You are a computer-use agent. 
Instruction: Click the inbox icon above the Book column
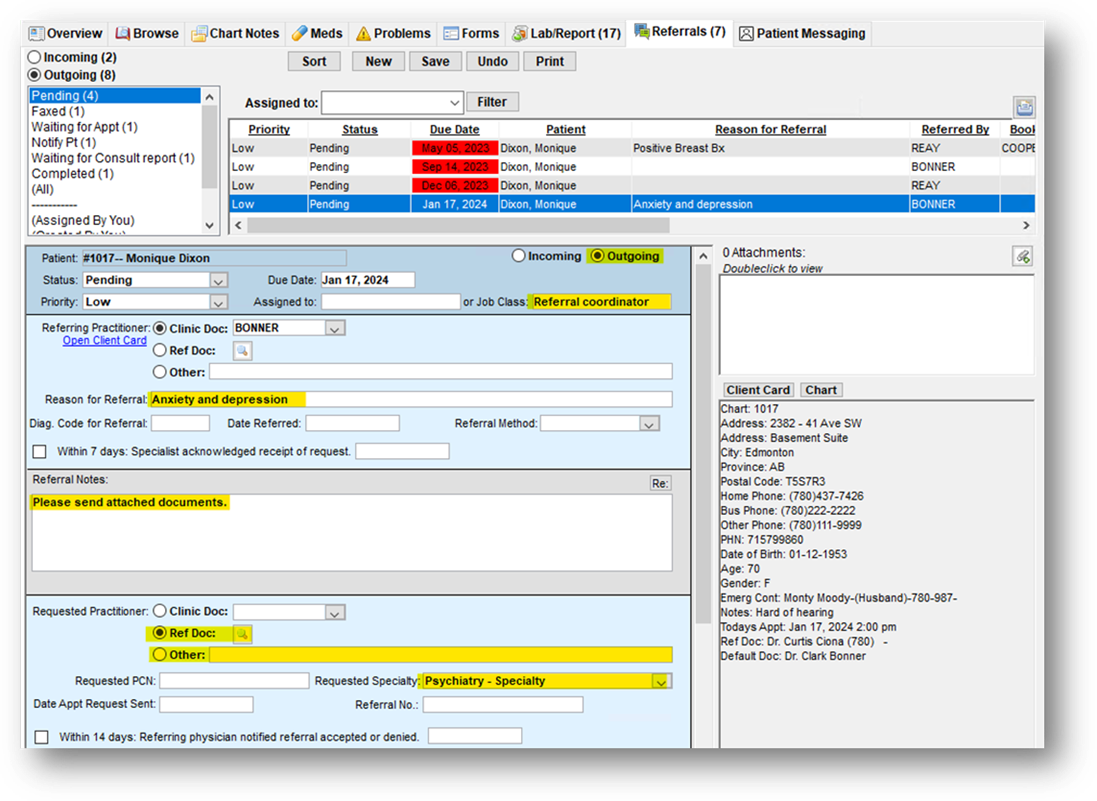coord(1023,105)
